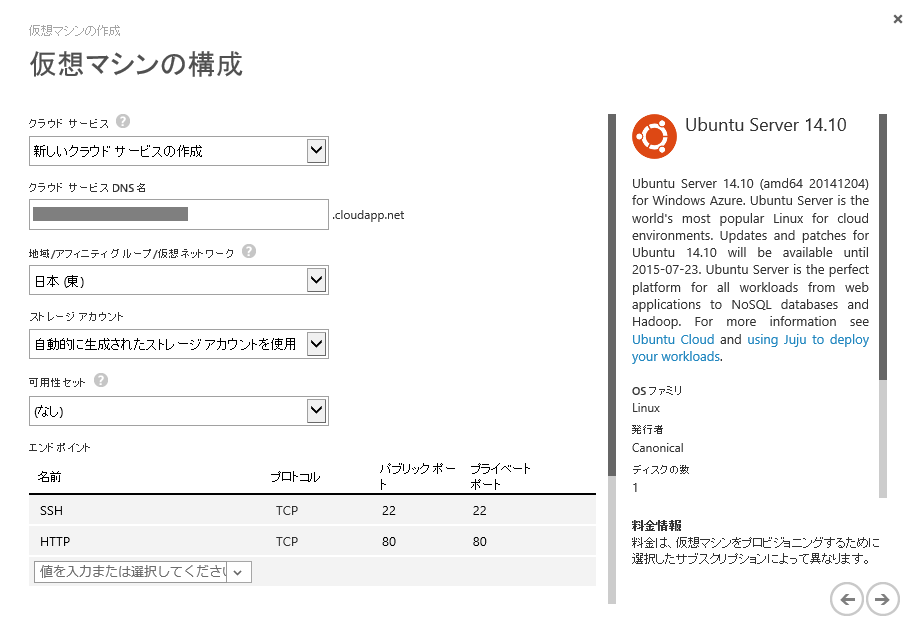Go to the next page arrow

point(882,599)
